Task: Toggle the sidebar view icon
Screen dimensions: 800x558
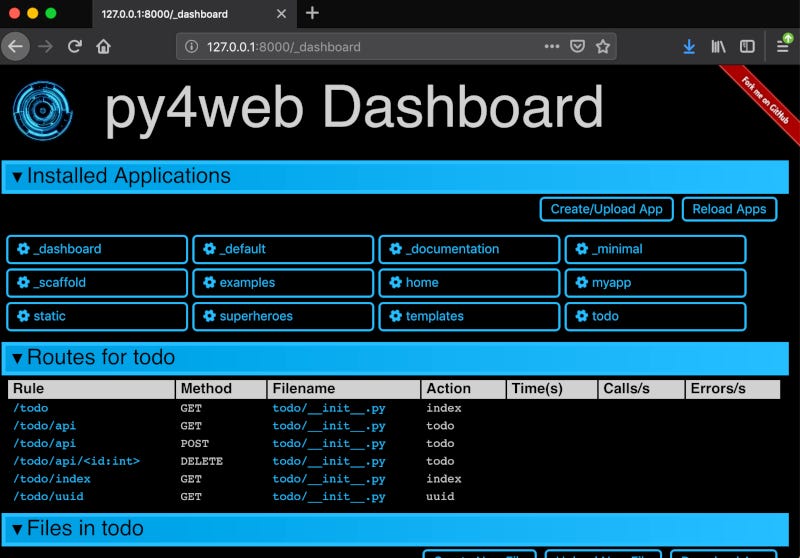Action: pos(747,47)
